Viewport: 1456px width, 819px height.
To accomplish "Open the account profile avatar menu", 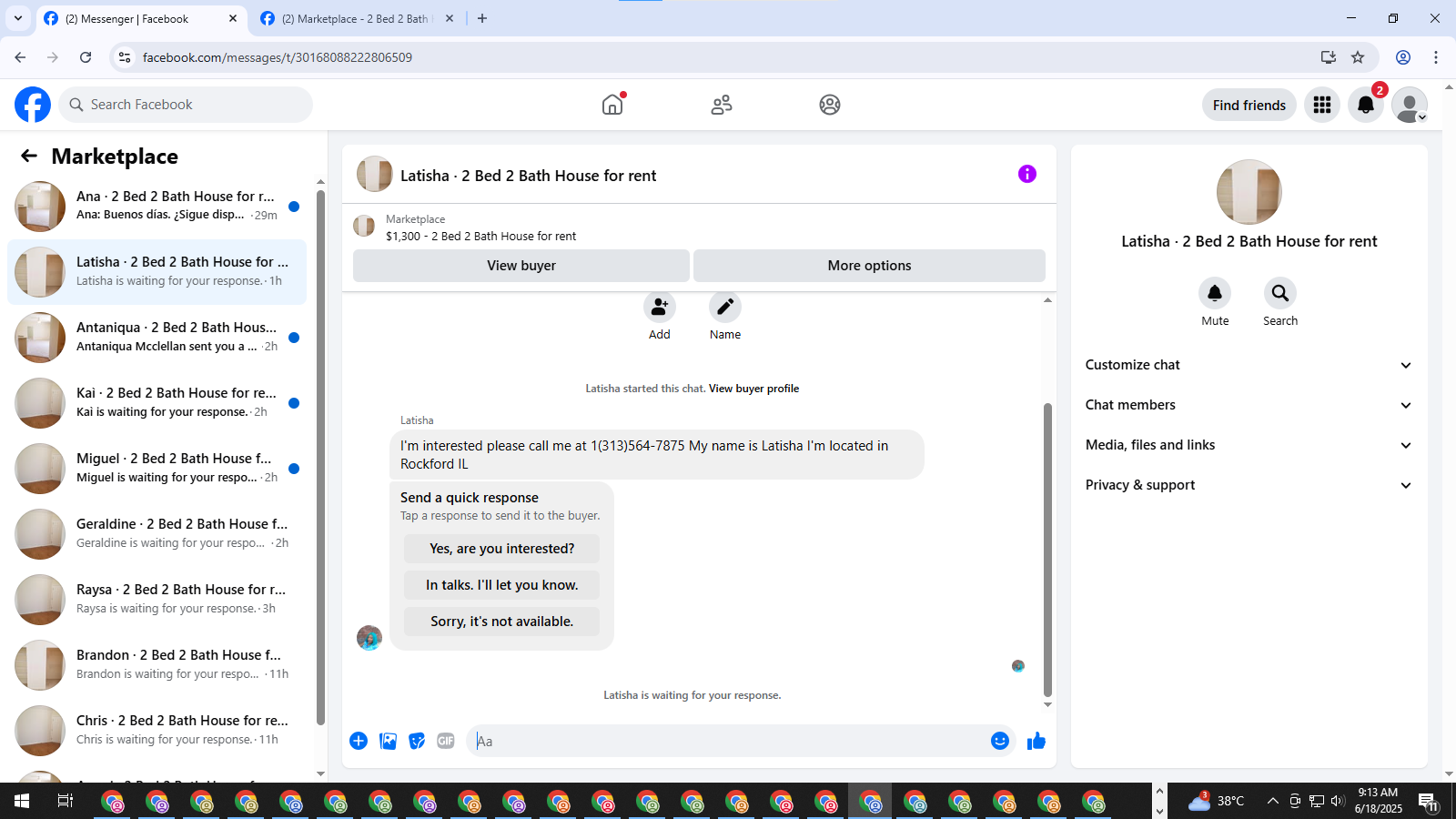I will tap(1410, 105).
